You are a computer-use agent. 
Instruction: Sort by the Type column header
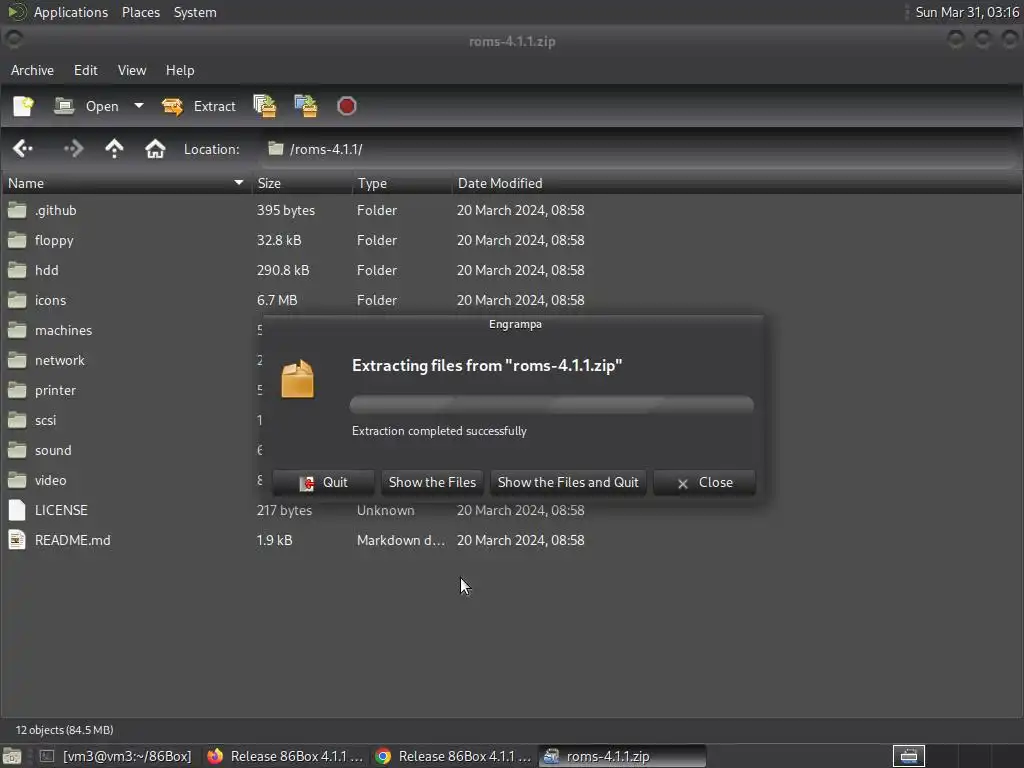click(402, 184)
